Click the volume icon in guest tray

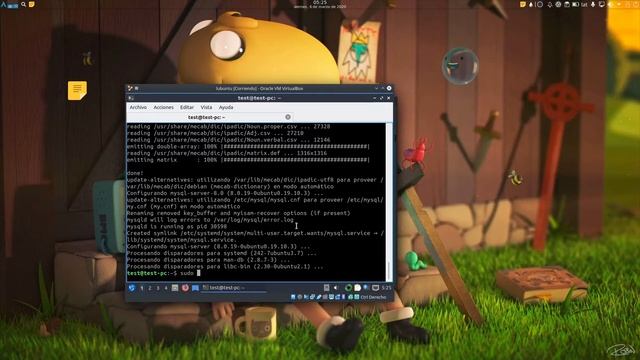[336, 288]
